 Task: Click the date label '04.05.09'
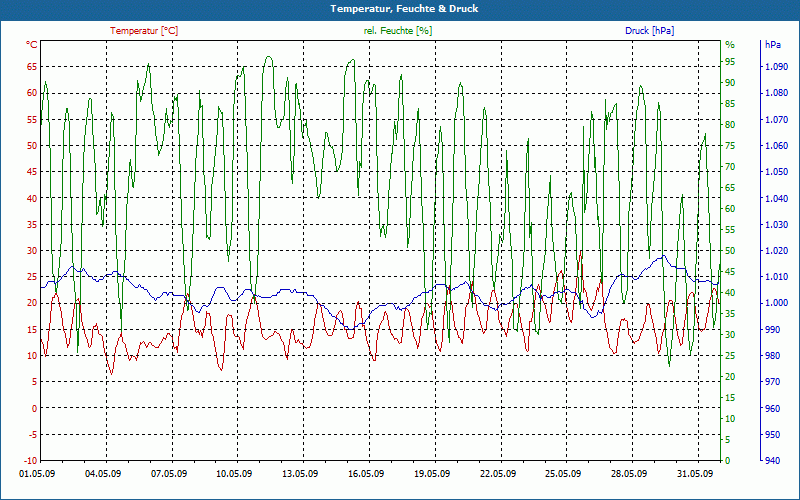coord(103,473)
